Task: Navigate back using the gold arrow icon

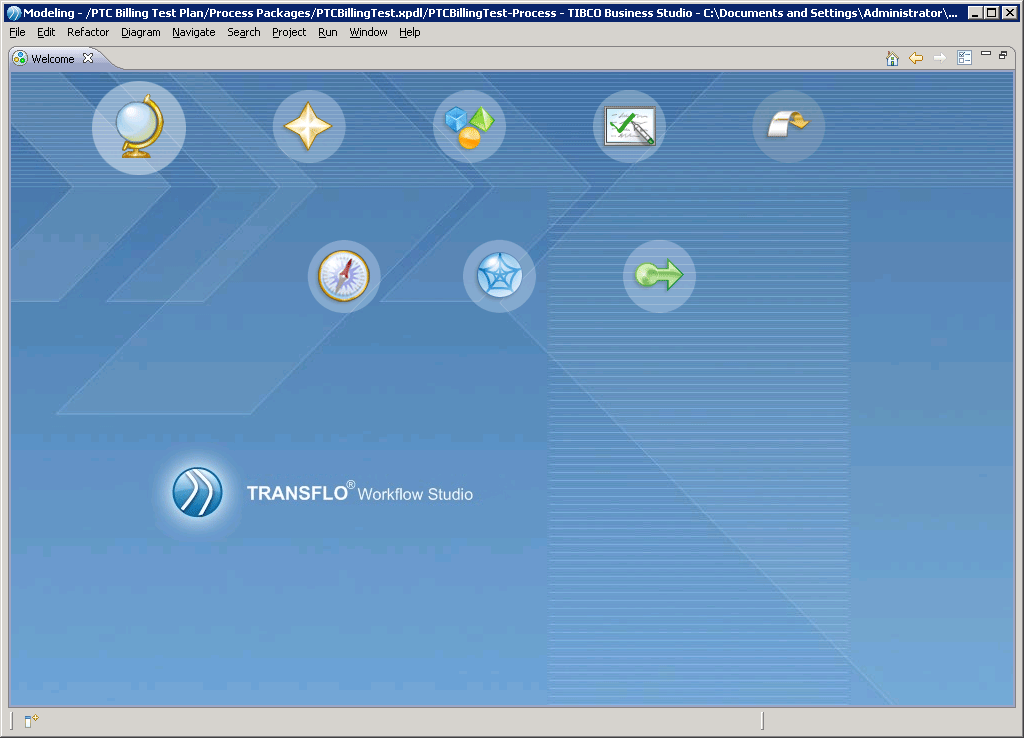Action: point(915,57)
